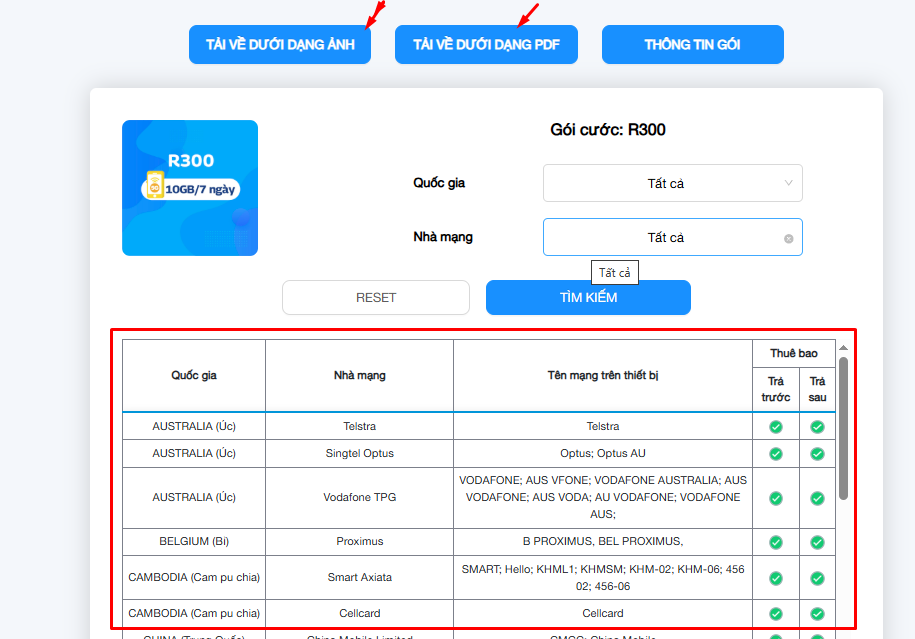The image size is (915, 639).
Task: Clear the Nhà mạng selection with x icon
Action: (788, 239)
